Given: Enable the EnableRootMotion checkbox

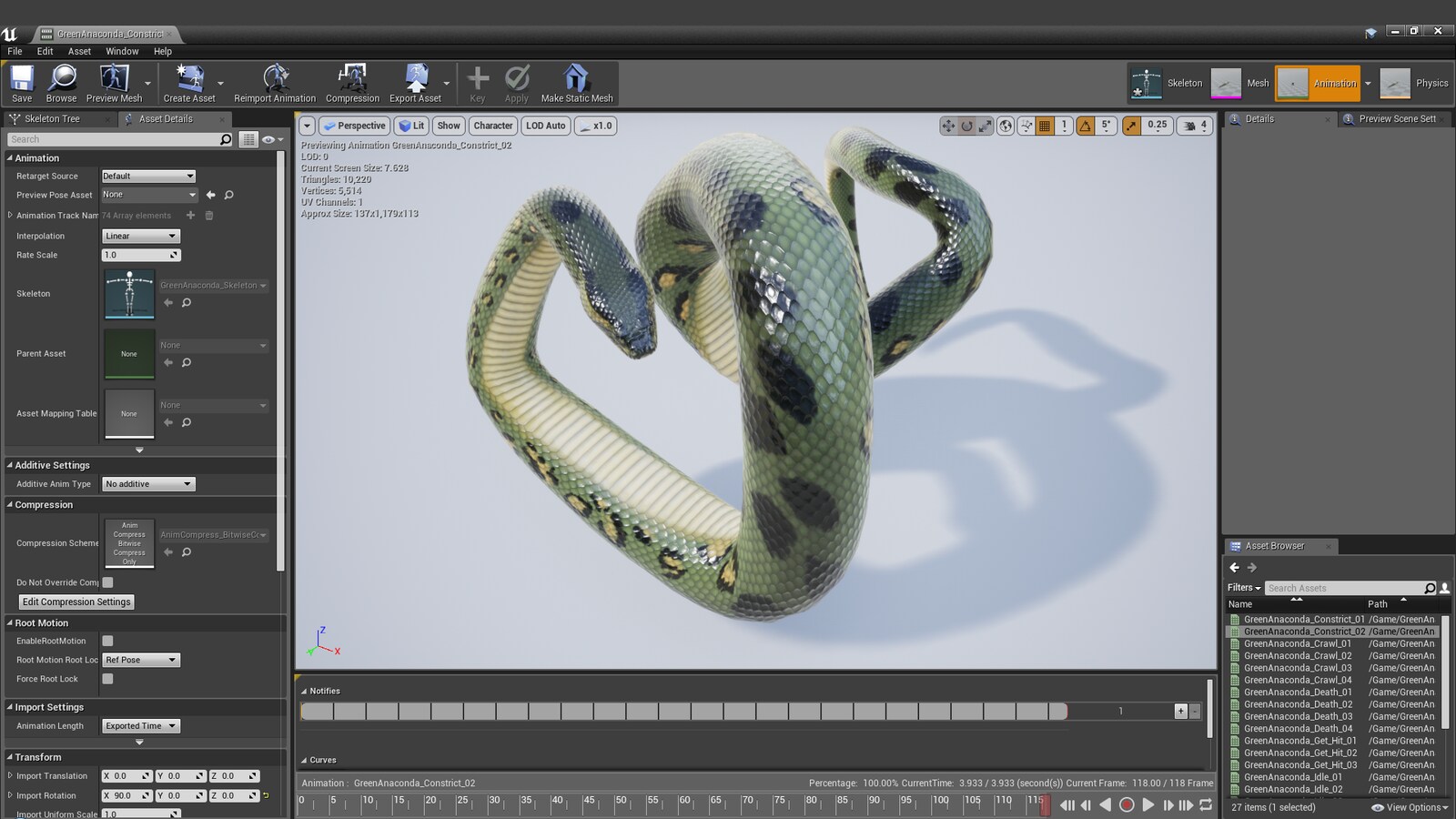Looking at the screenshot, I should [107, 642].
